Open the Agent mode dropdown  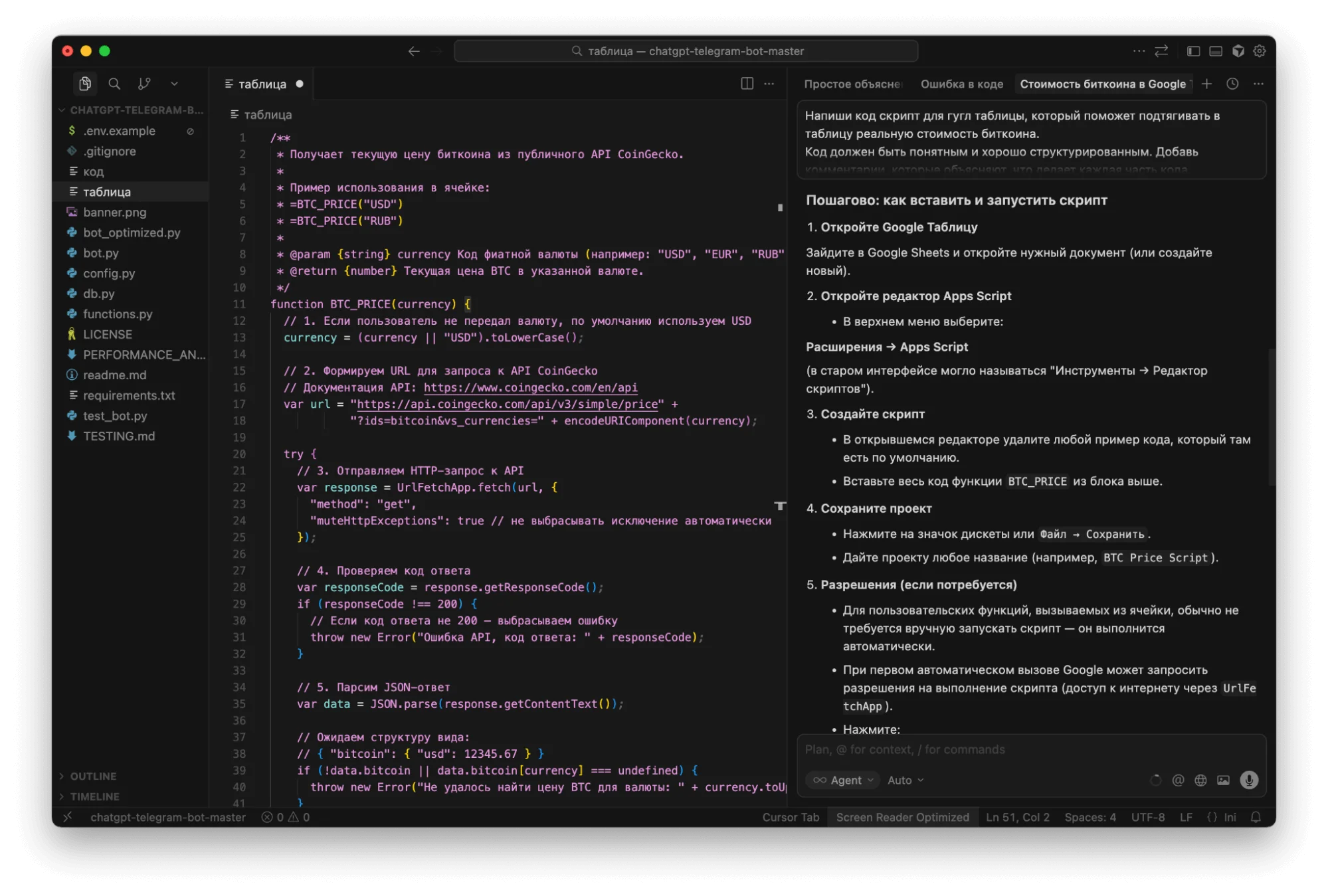click(844, 780)
